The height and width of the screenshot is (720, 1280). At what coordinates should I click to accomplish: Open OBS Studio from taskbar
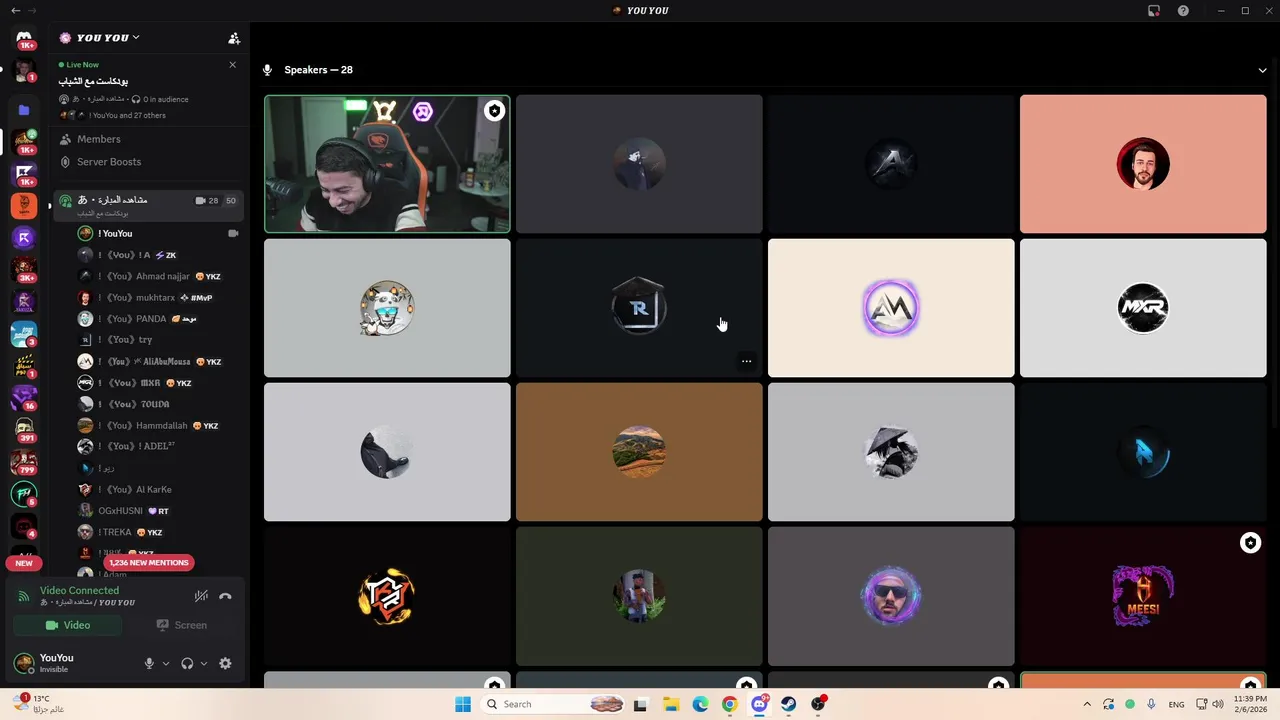click(x=818, y=704)
